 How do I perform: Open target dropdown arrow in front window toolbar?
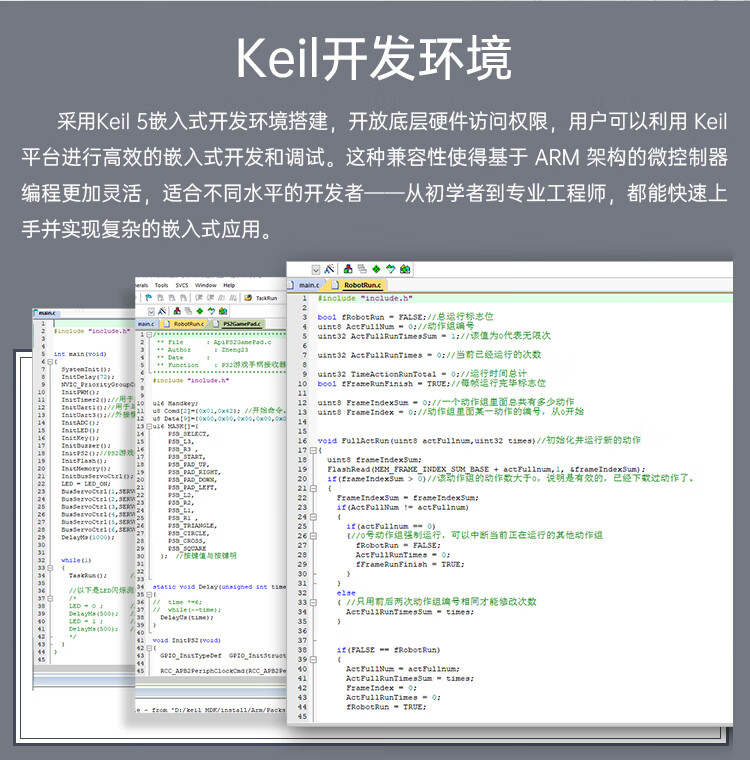point(316,269)
